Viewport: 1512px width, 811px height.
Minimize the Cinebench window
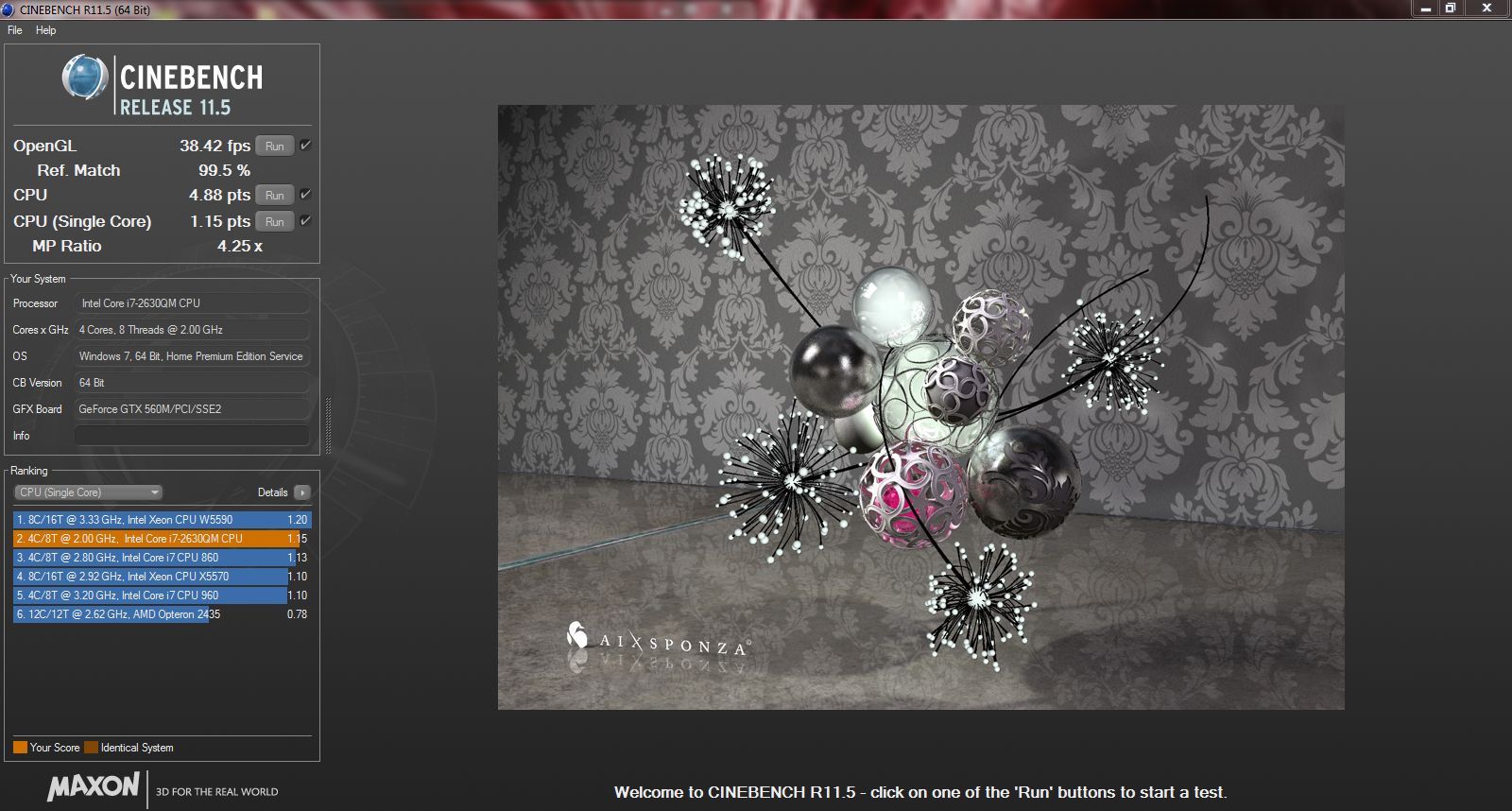pos(1425,8)
